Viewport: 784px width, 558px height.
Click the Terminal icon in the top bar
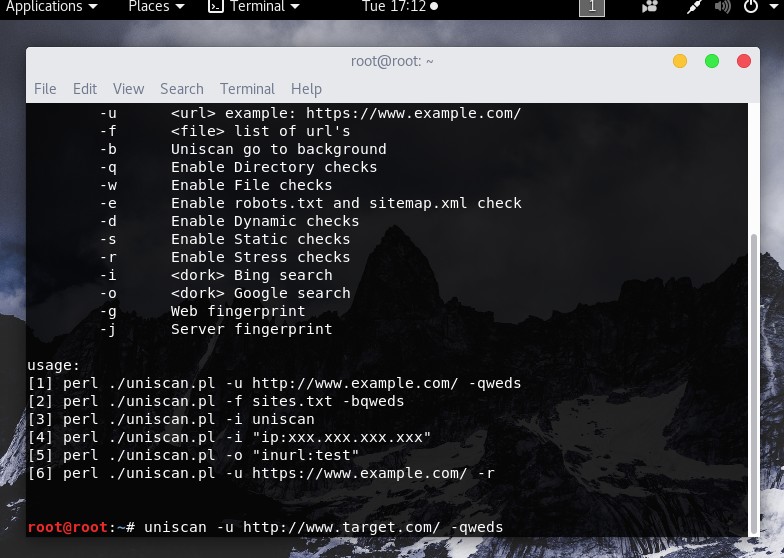point(216,6)
